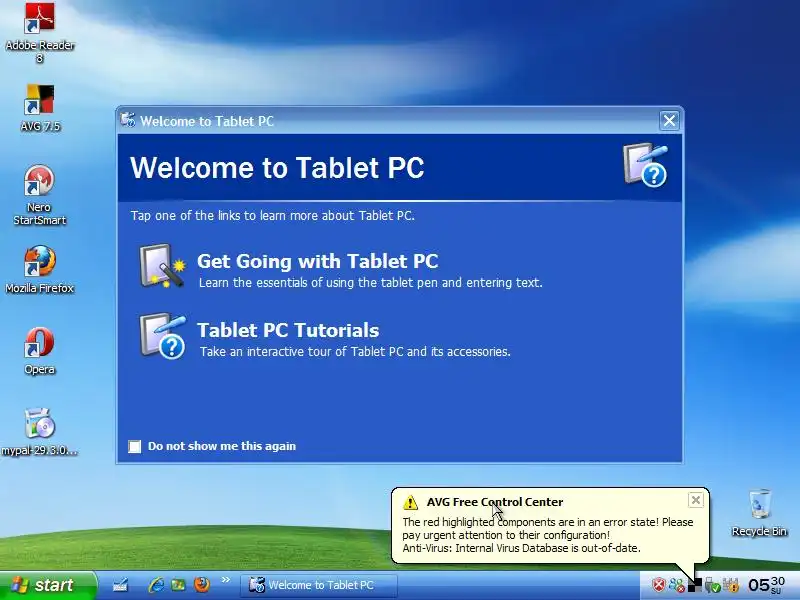
Task: Select the Nero StartSmart desktop icon
Action: (39, 195)
